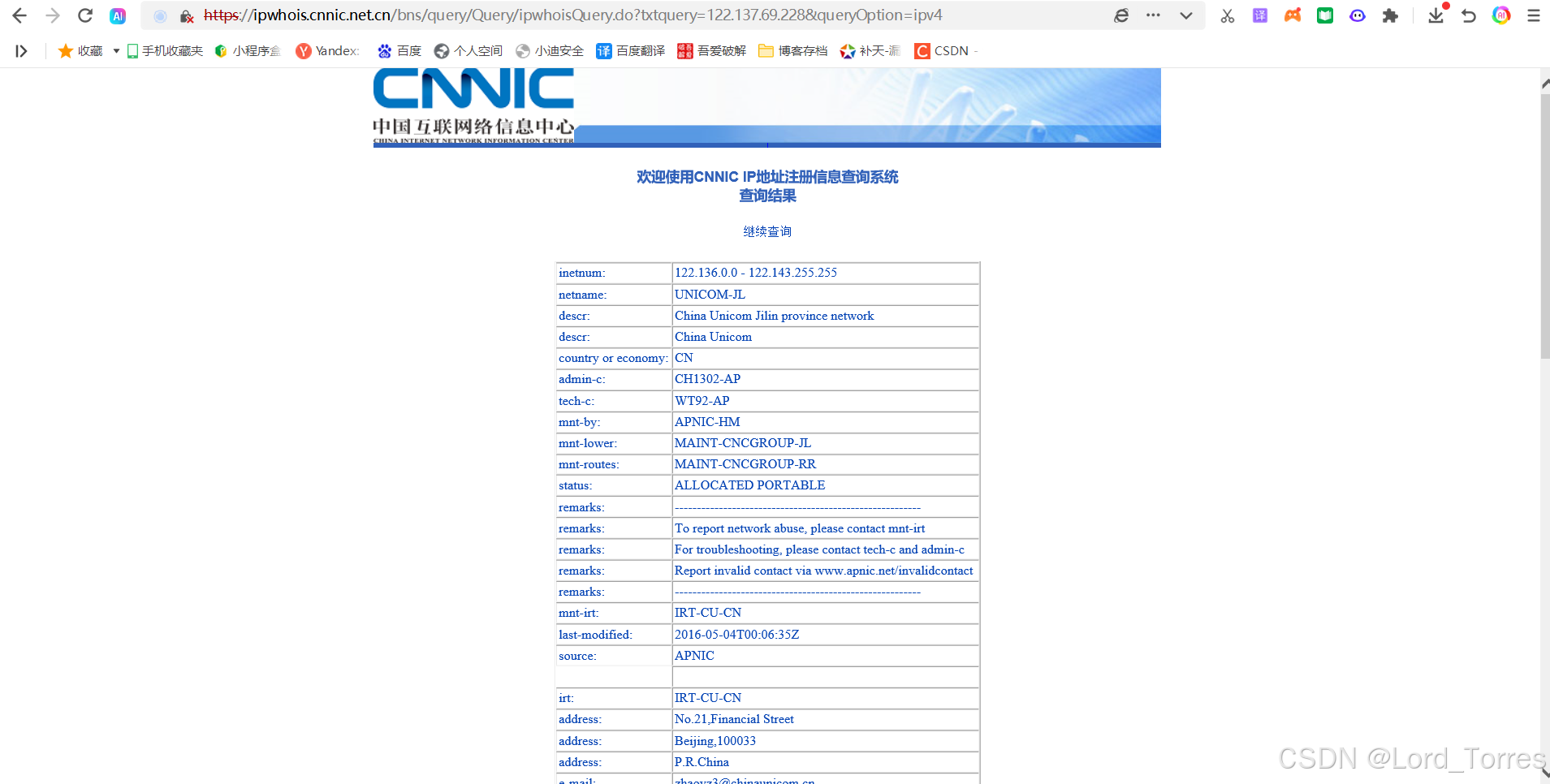This screenshot has height=784, width=1550.
Task: Open the colorful AI profile icon
Action: pos(1501,15)
